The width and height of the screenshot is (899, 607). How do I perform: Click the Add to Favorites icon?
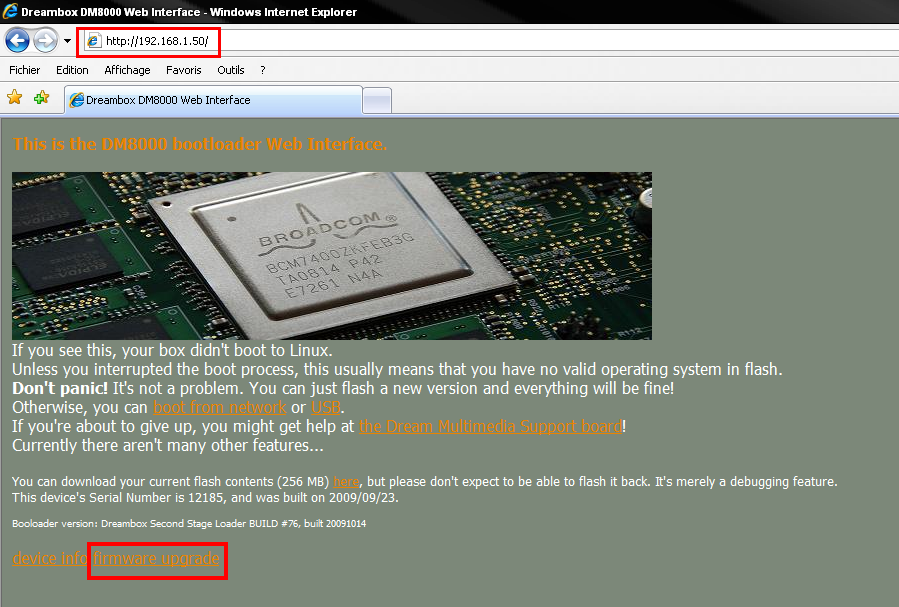[x=41, y=97]
